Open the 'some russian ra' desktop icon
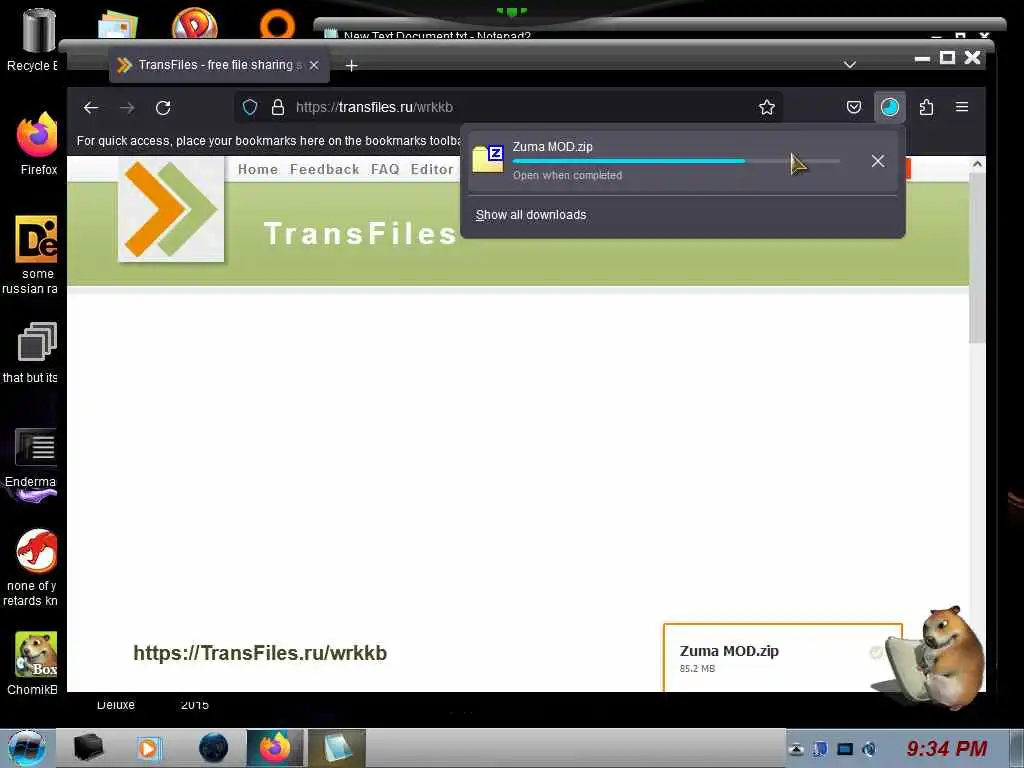This screenshot has width=1024, height=768. click(x=33, y=255)
